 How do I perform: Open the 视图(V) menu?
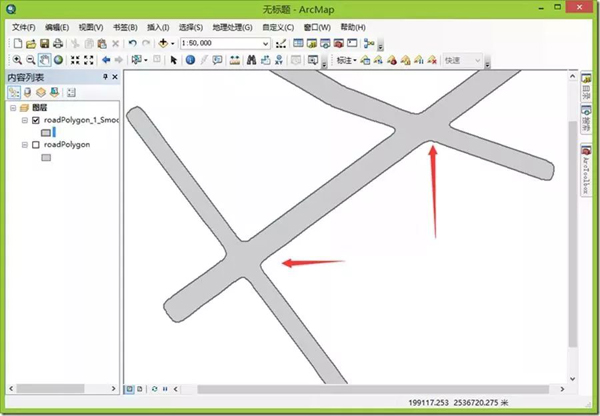tap(91, 28)
